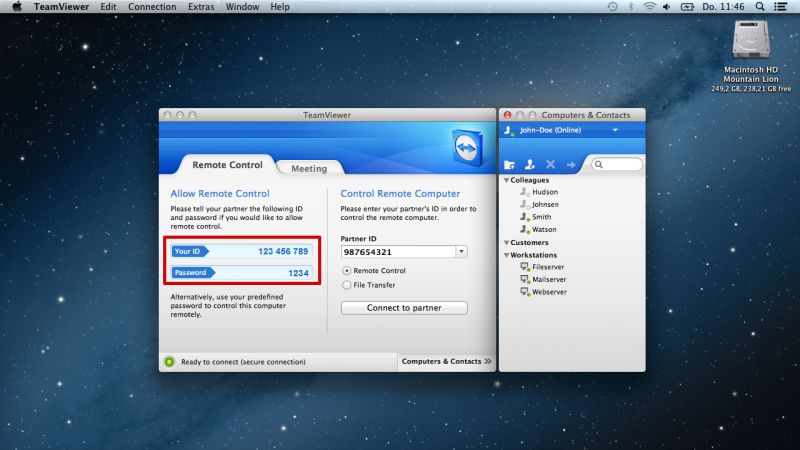Click the Password value 1234
Image resolution: width=800 pixels, height=450 pixels.
tap(298, 273)
